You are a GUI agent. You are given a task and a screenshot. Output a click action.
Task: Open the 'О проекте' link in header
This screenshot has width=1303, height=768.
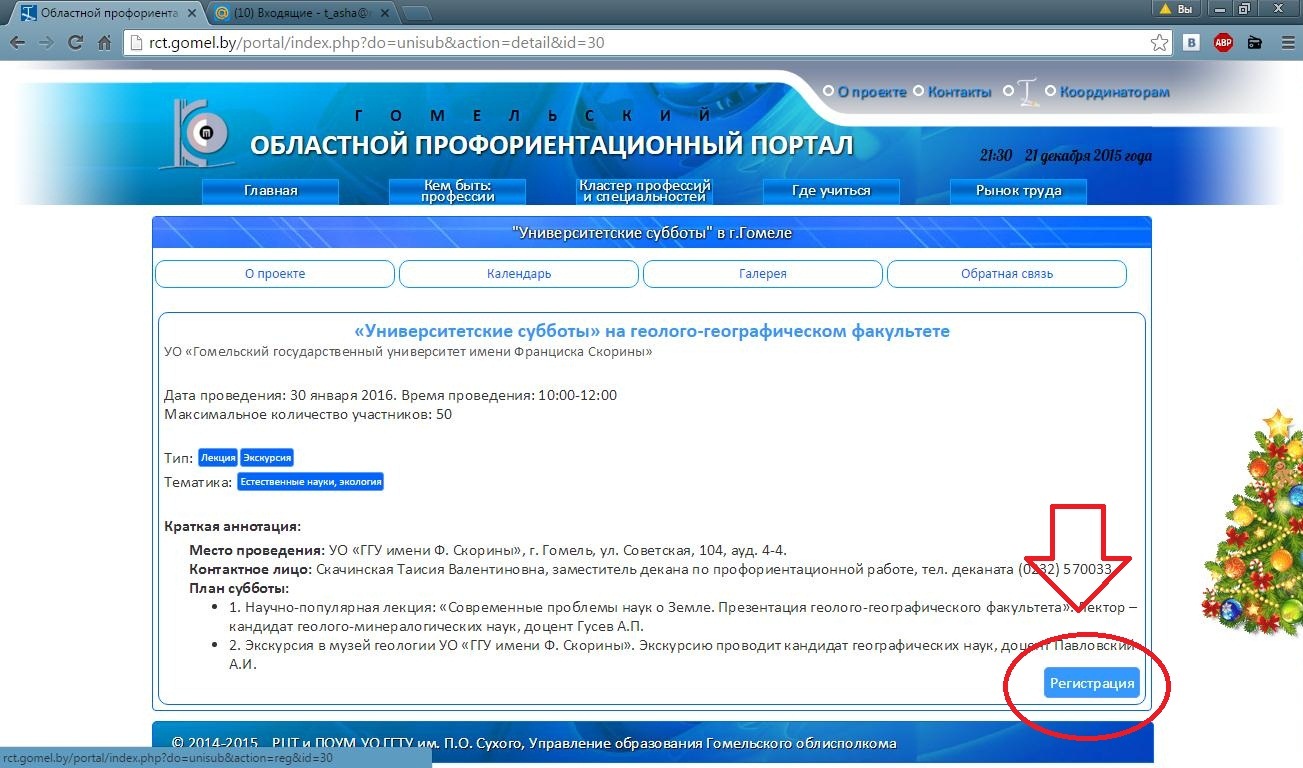click(872, 92)
